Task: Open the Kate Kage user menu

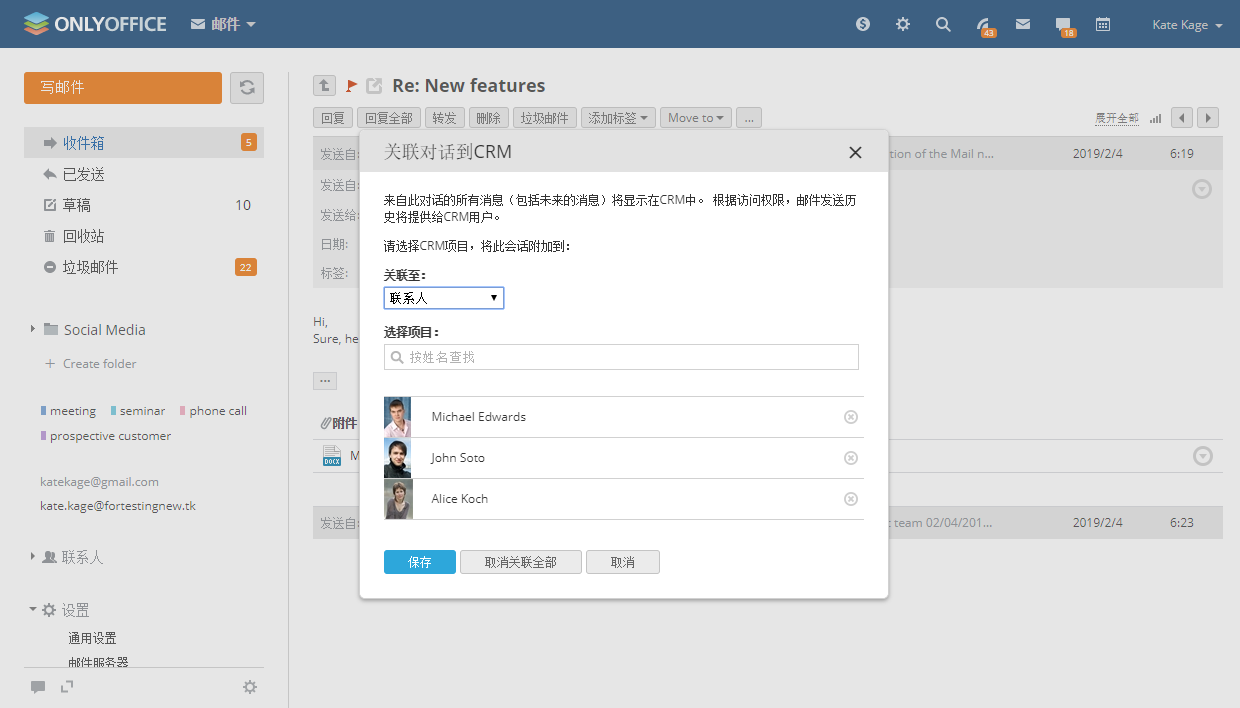Action: point(1187,25)
